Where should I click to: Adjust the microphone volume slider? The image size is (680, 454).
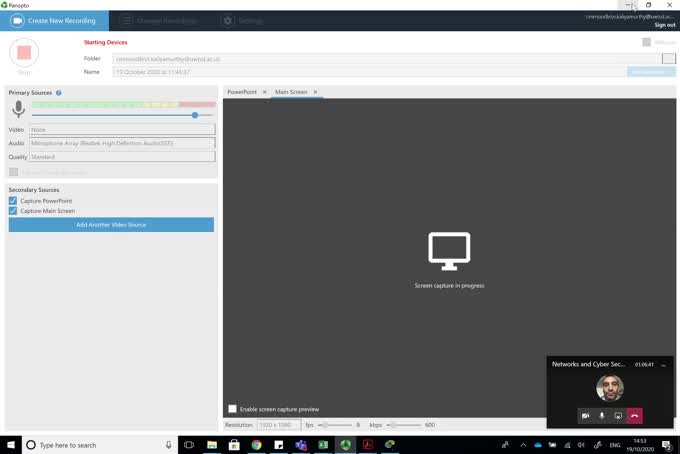coord(195,115)
